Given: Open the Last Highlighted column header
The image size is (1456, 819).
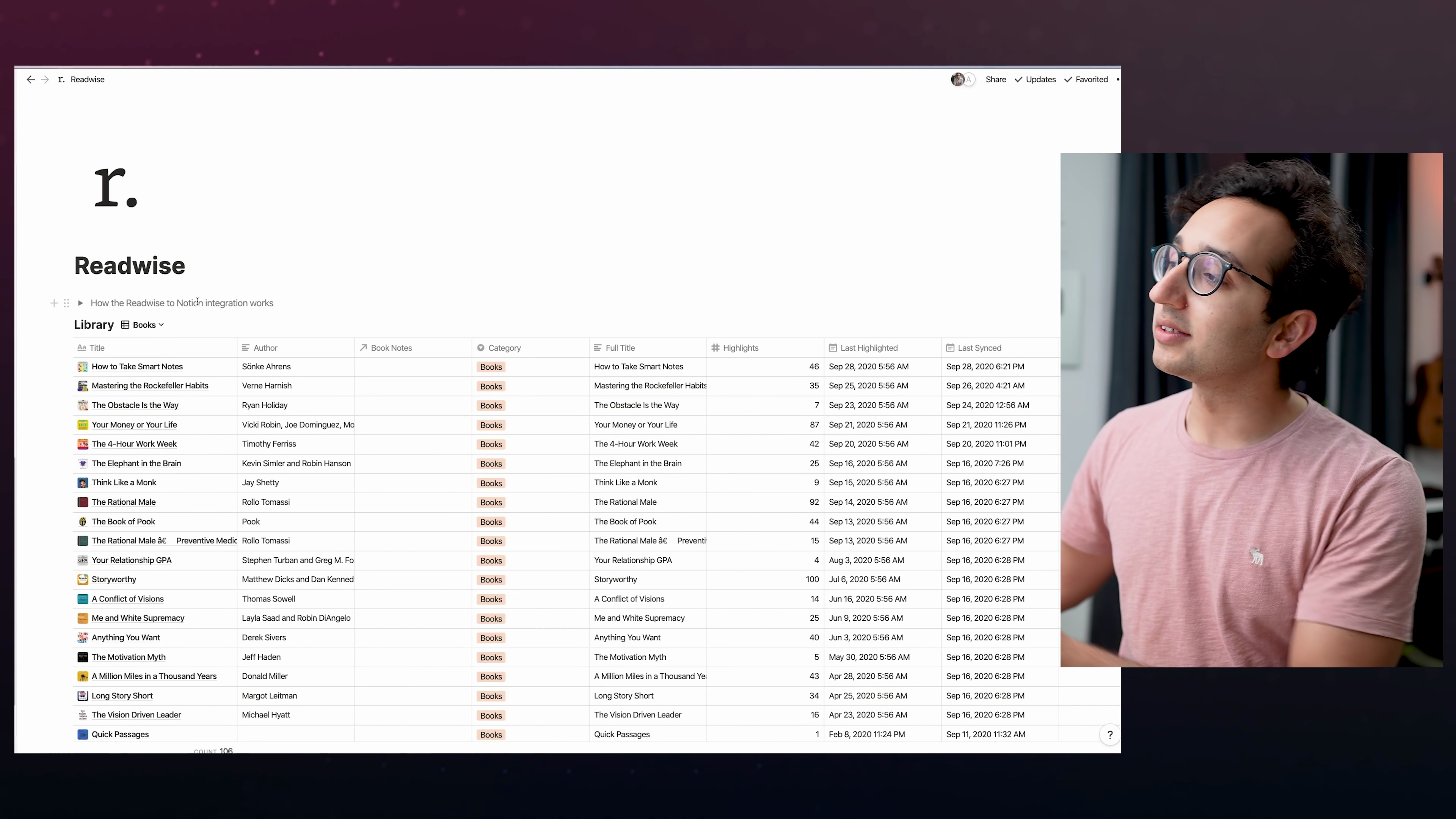Looking at the screenshot, I should coord(883,348).
